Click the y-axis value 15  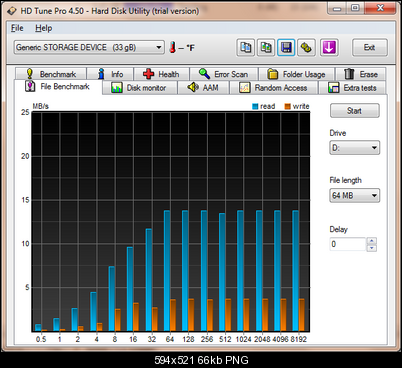pyautogui.click(x=25, y=200)
